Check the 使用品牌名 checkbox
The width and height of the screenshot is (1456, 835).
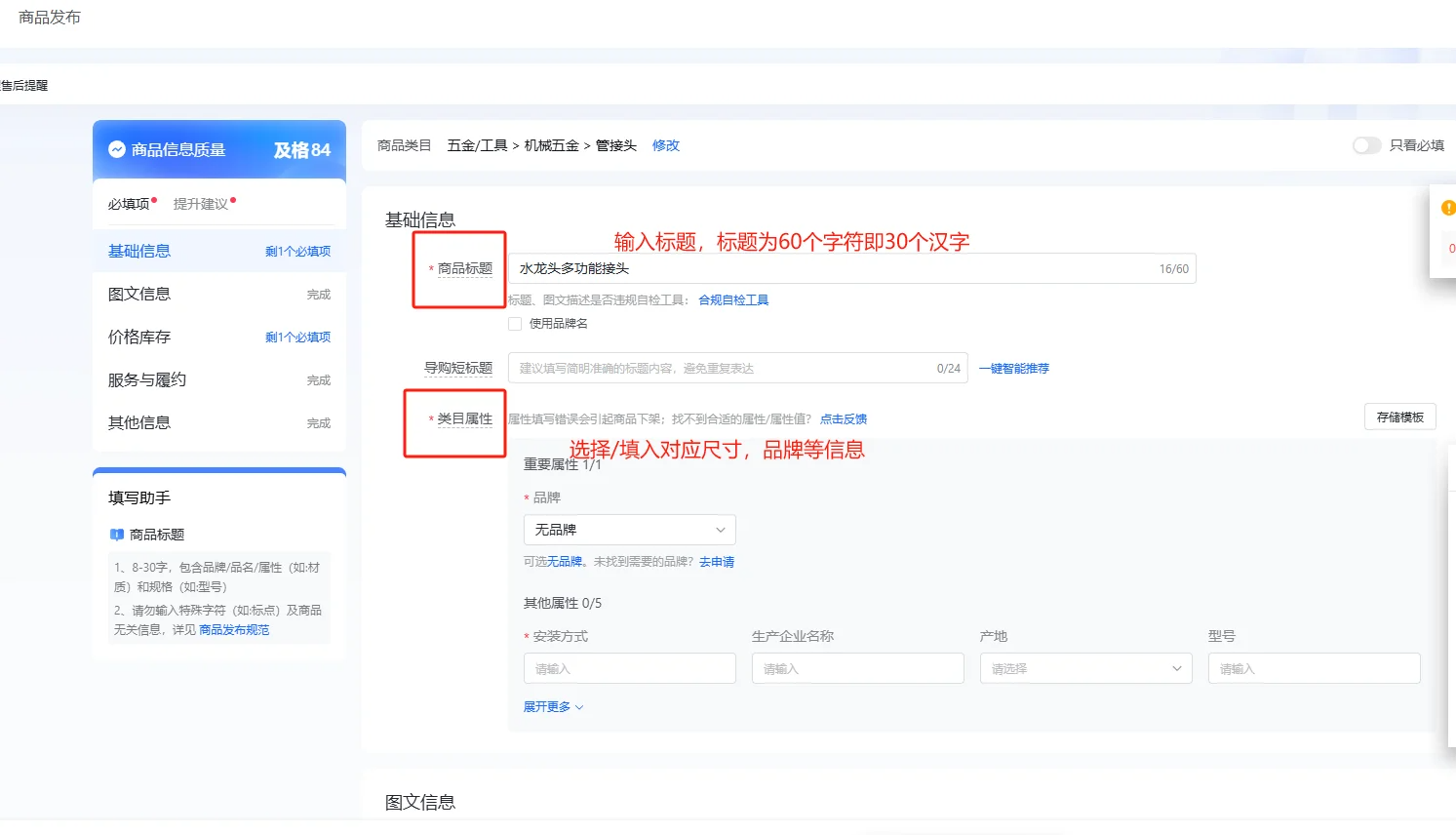(x=515, y=324)
